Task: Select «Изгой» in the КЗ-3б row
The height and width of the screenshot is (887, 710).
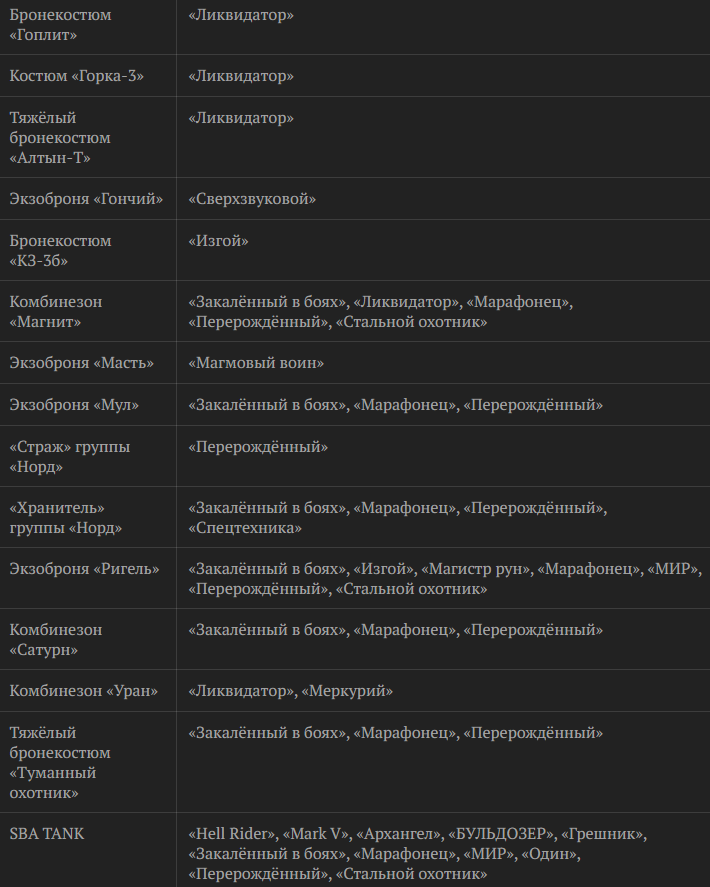Action: [218, 240]
